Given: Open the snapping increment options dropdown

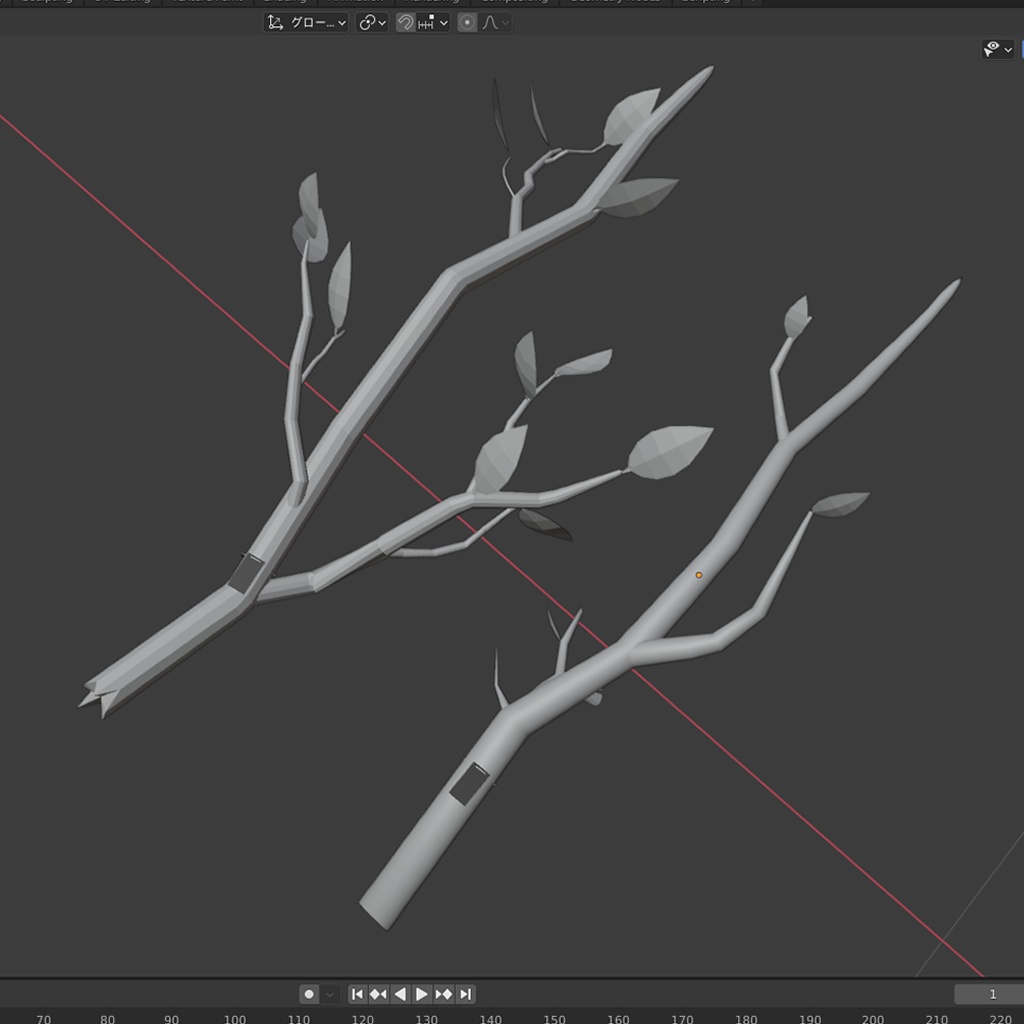Looking at the screenshot, I should coord(433,23).
